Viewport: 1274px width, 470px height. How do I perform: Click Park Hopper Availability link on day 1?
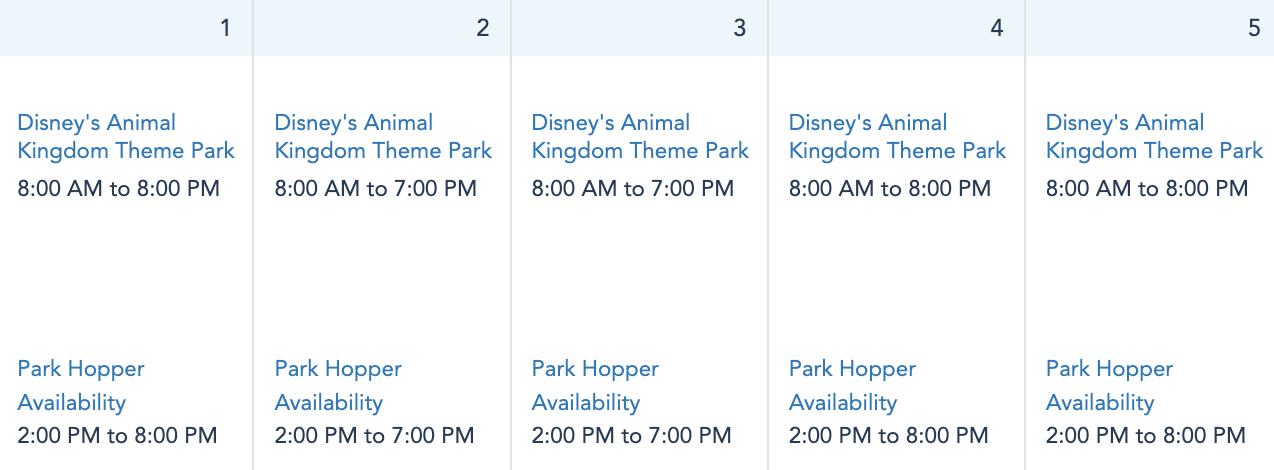tap(81, 386)
